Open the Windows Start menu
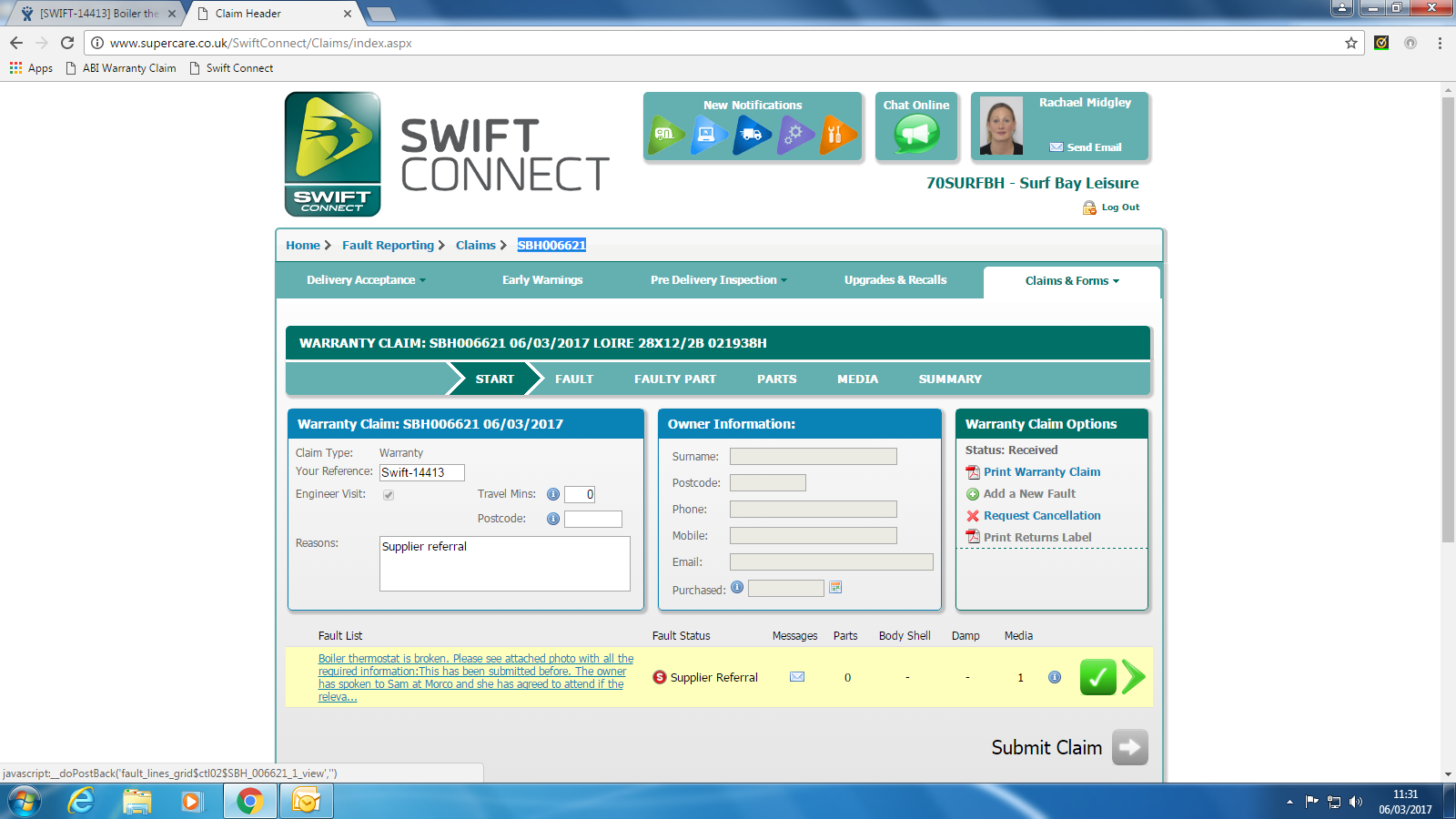Viewport: 1456px width, 819px height. 25,802
